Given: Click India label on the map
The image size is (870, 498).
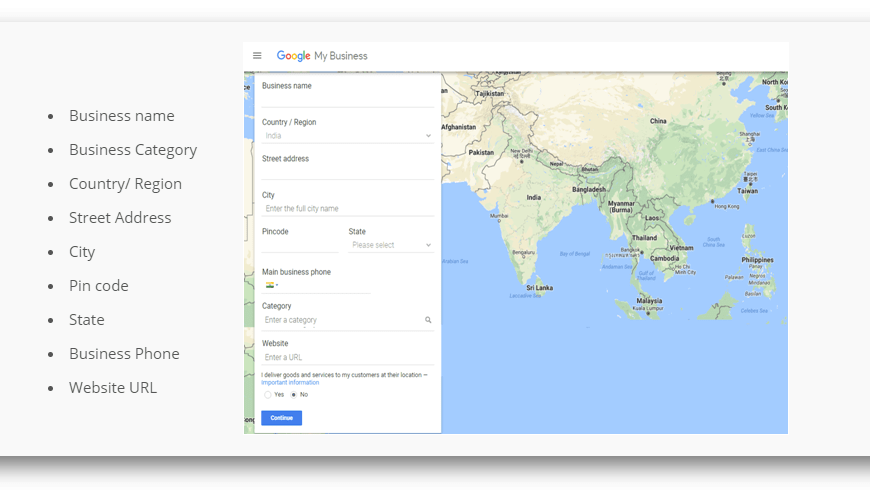Looking at the screenshot, I should point(534,198).
